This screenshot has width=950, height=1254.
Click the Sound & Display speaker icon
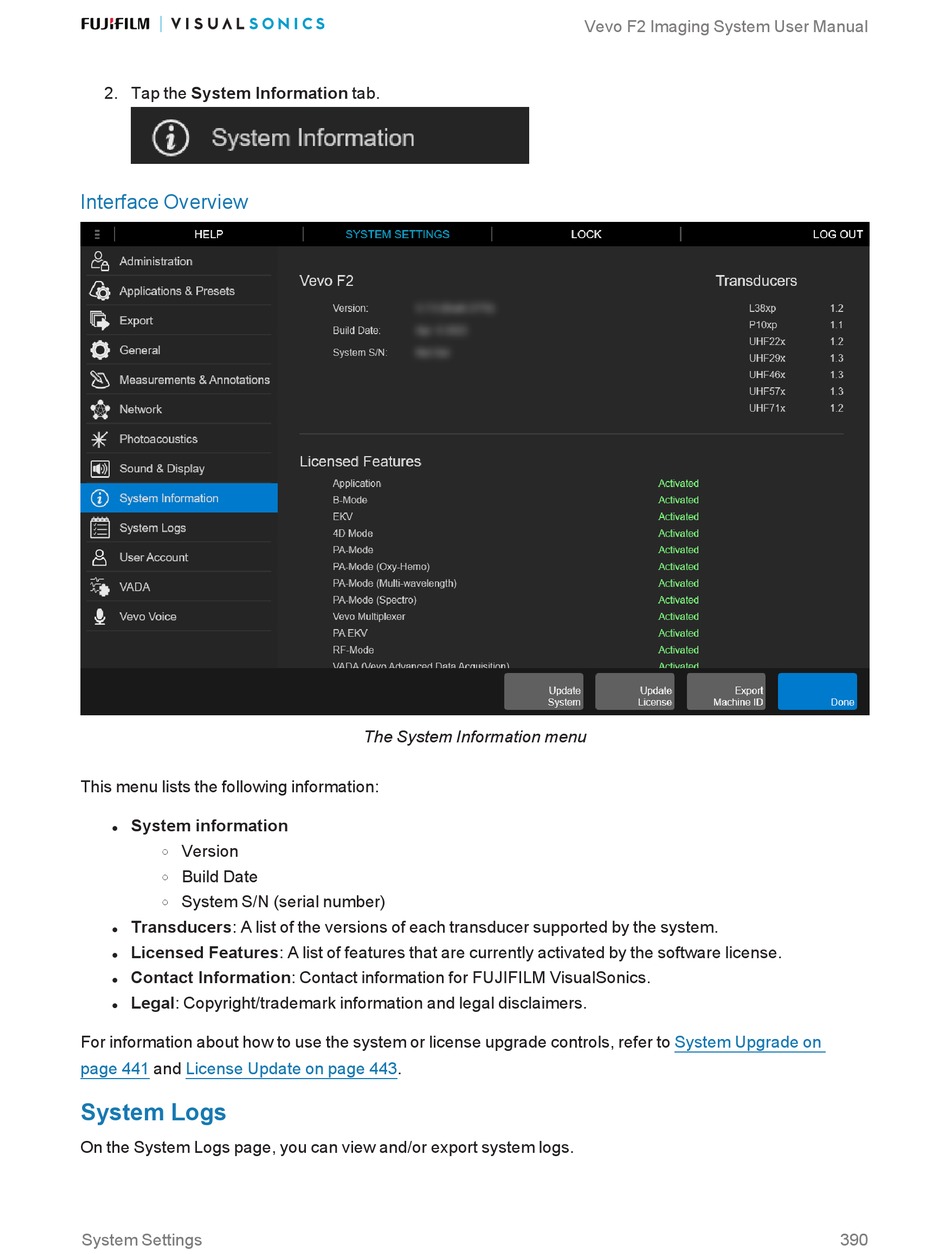coord(99,468)
